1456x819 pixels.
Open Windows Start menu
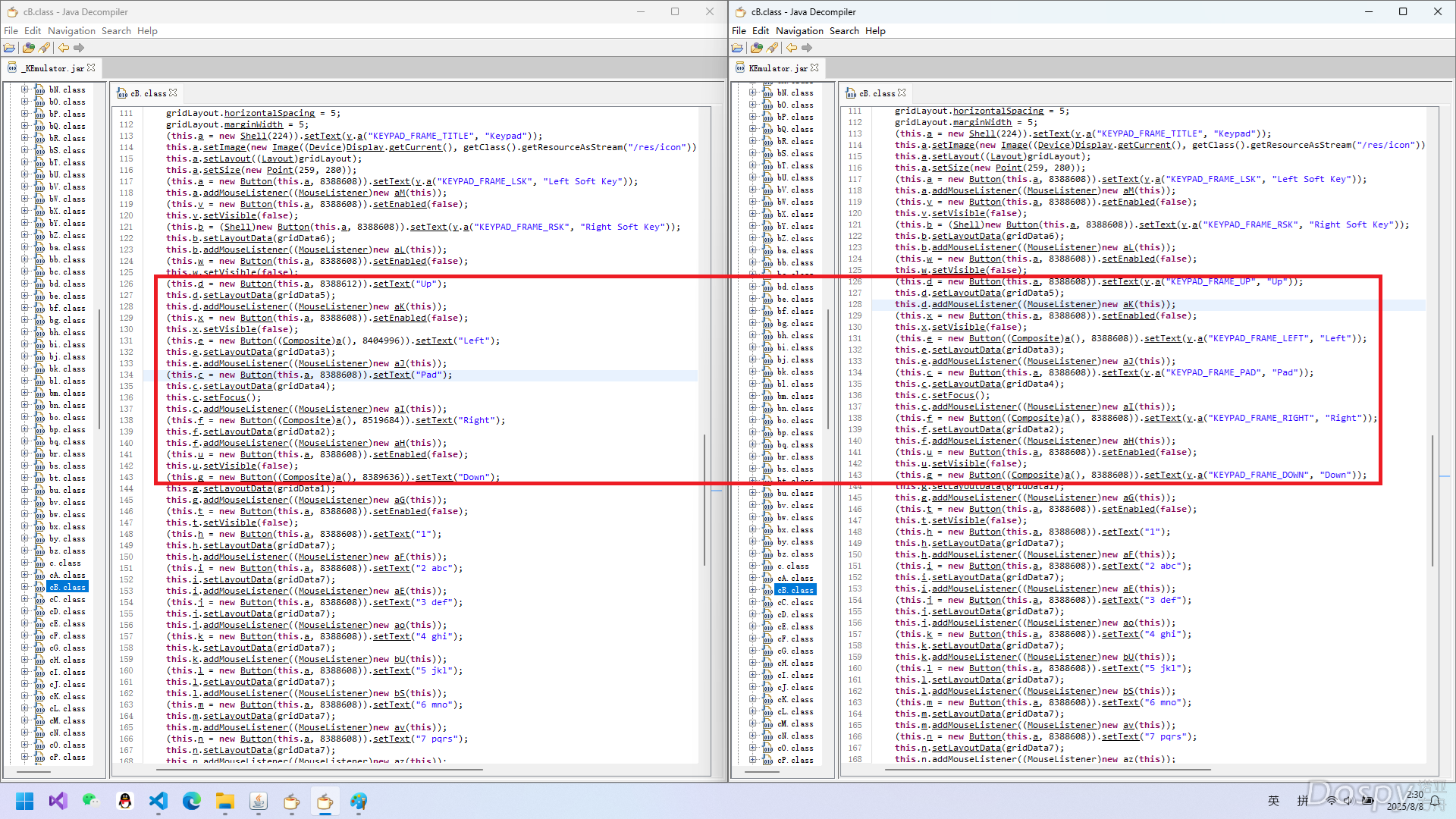pyautogui.click(x=25, y=801)
